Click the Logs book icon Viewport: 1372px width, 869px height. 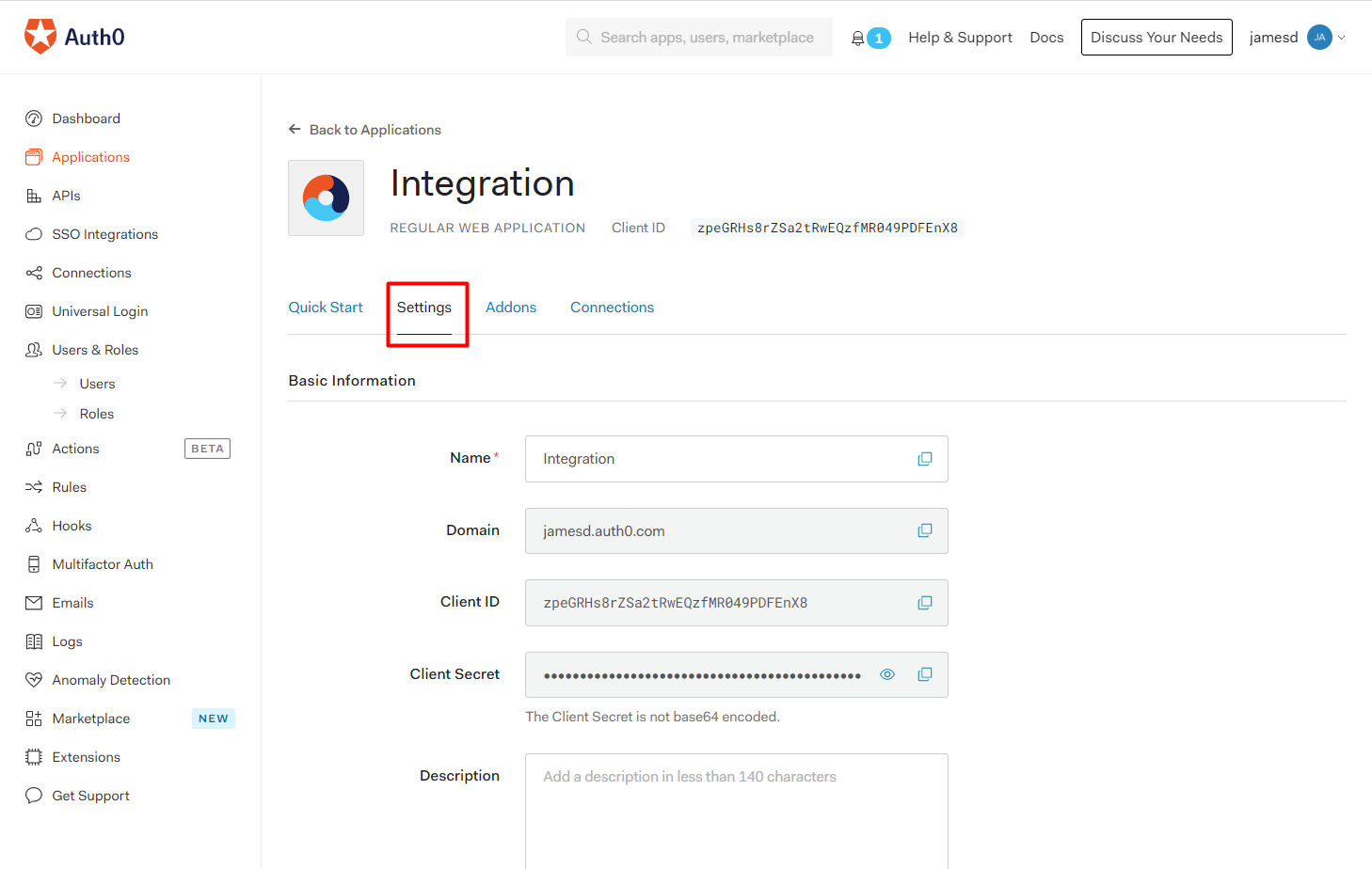coord(34,641)
